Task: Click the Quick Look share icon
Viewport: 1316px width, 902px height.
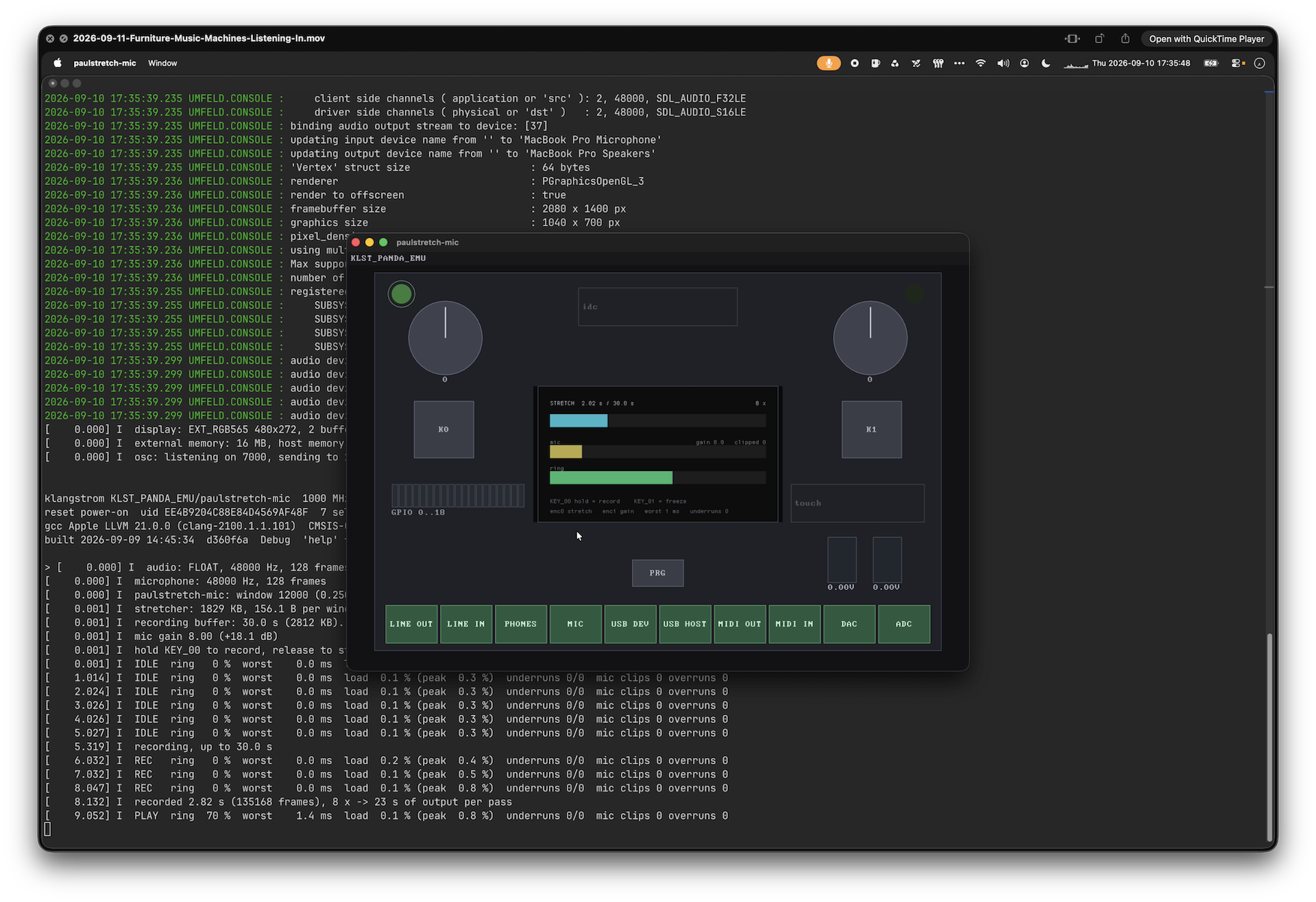Action: point(1125,38)
